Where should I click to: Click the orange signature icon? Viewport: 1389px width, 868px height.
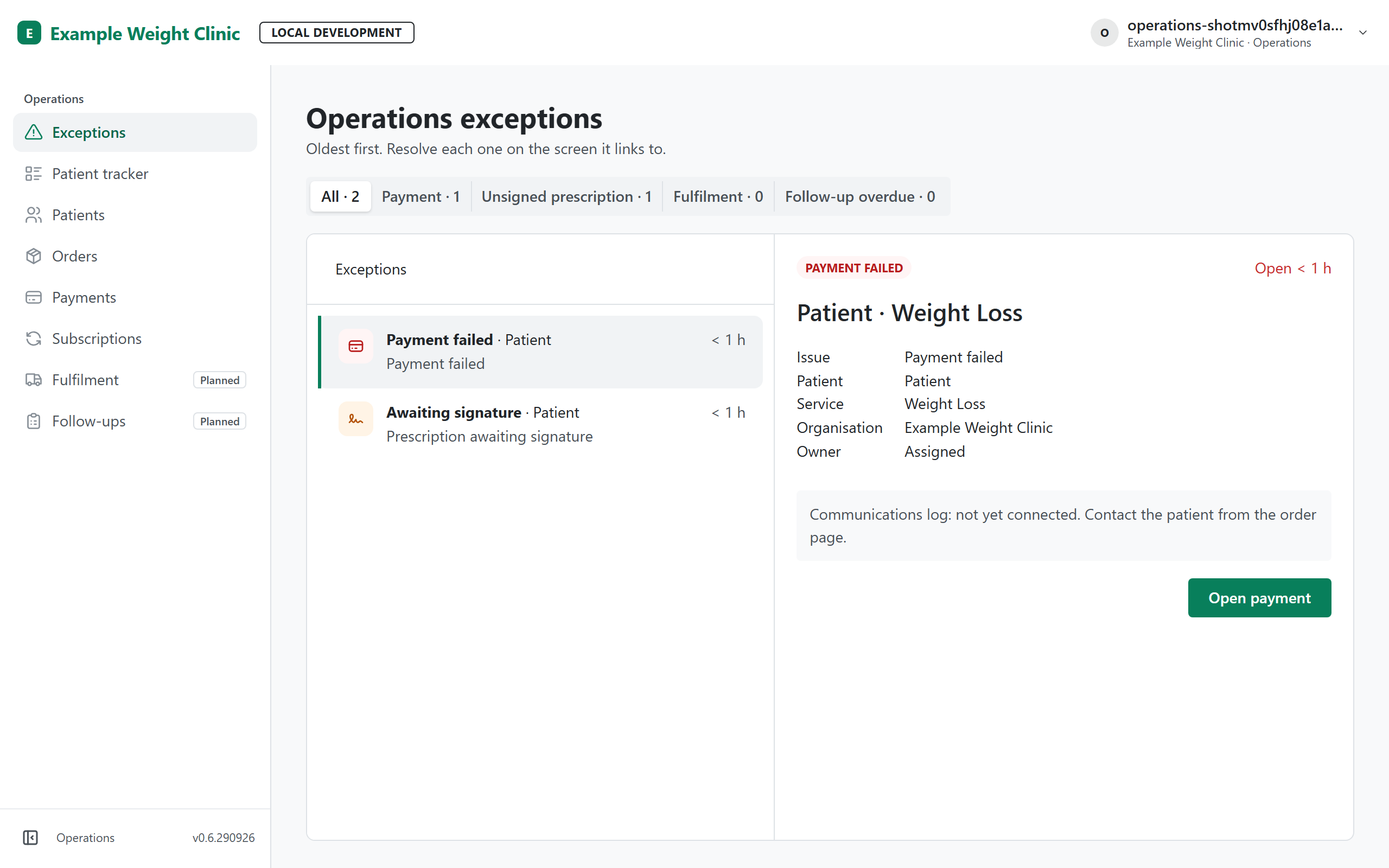tap(356, 419)
